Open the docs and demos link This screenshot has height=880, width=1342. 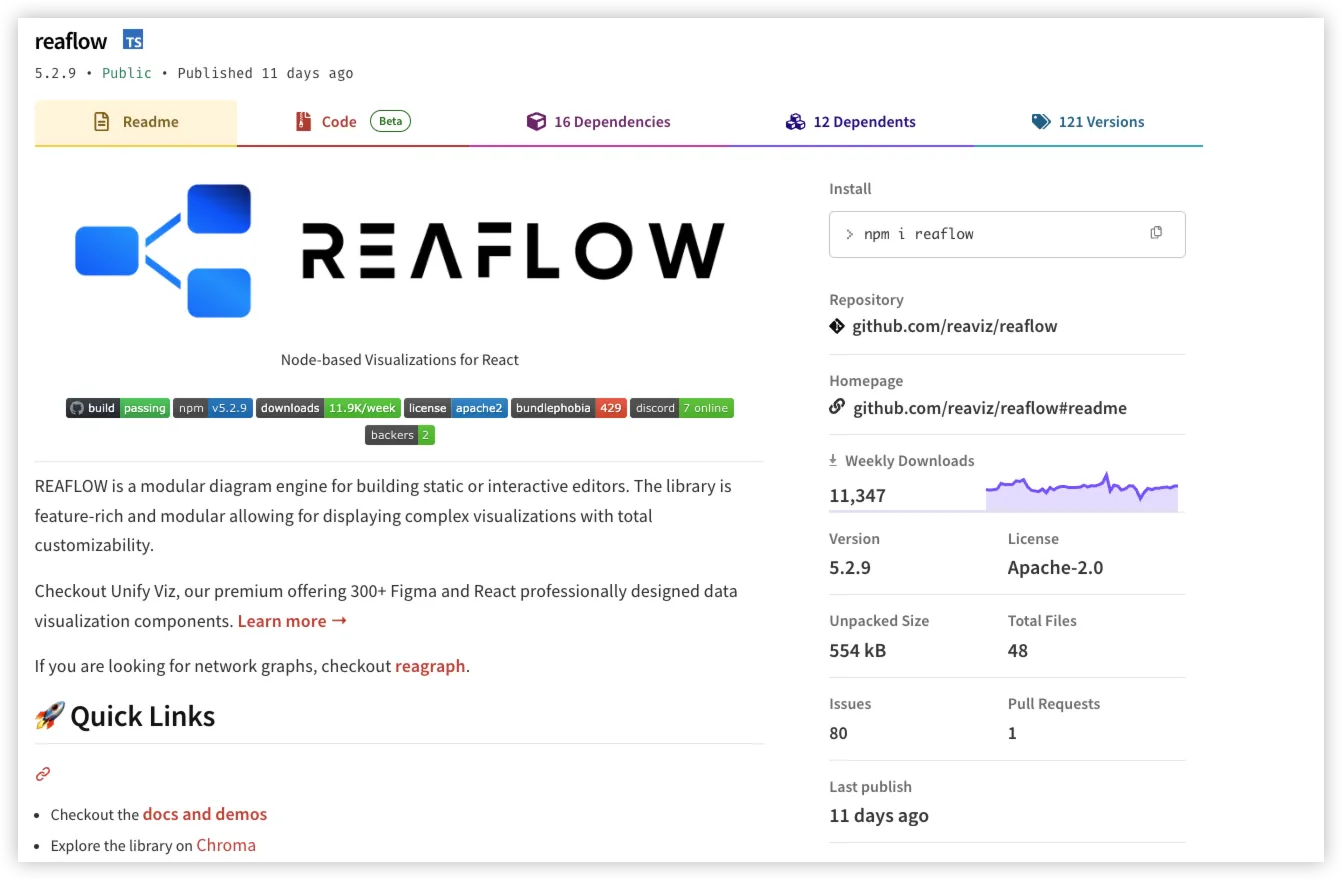click(x=205, y=814)
